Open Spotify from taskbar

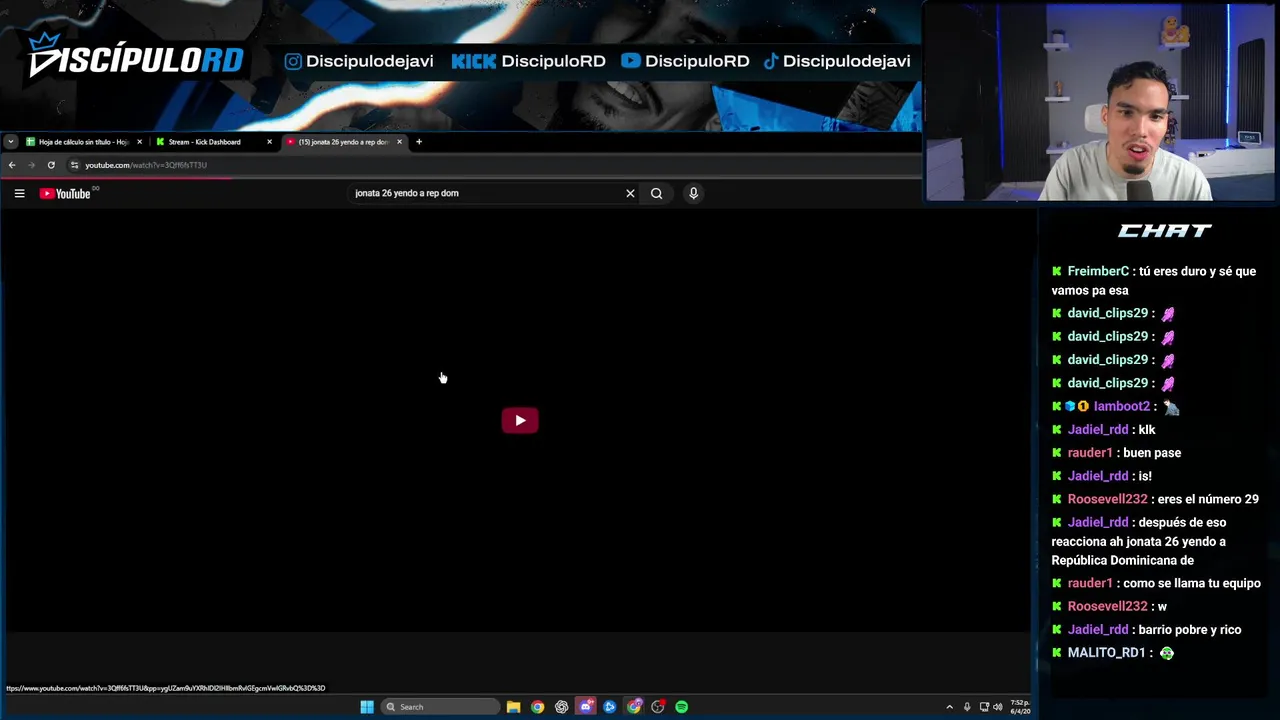coord(682,707)
